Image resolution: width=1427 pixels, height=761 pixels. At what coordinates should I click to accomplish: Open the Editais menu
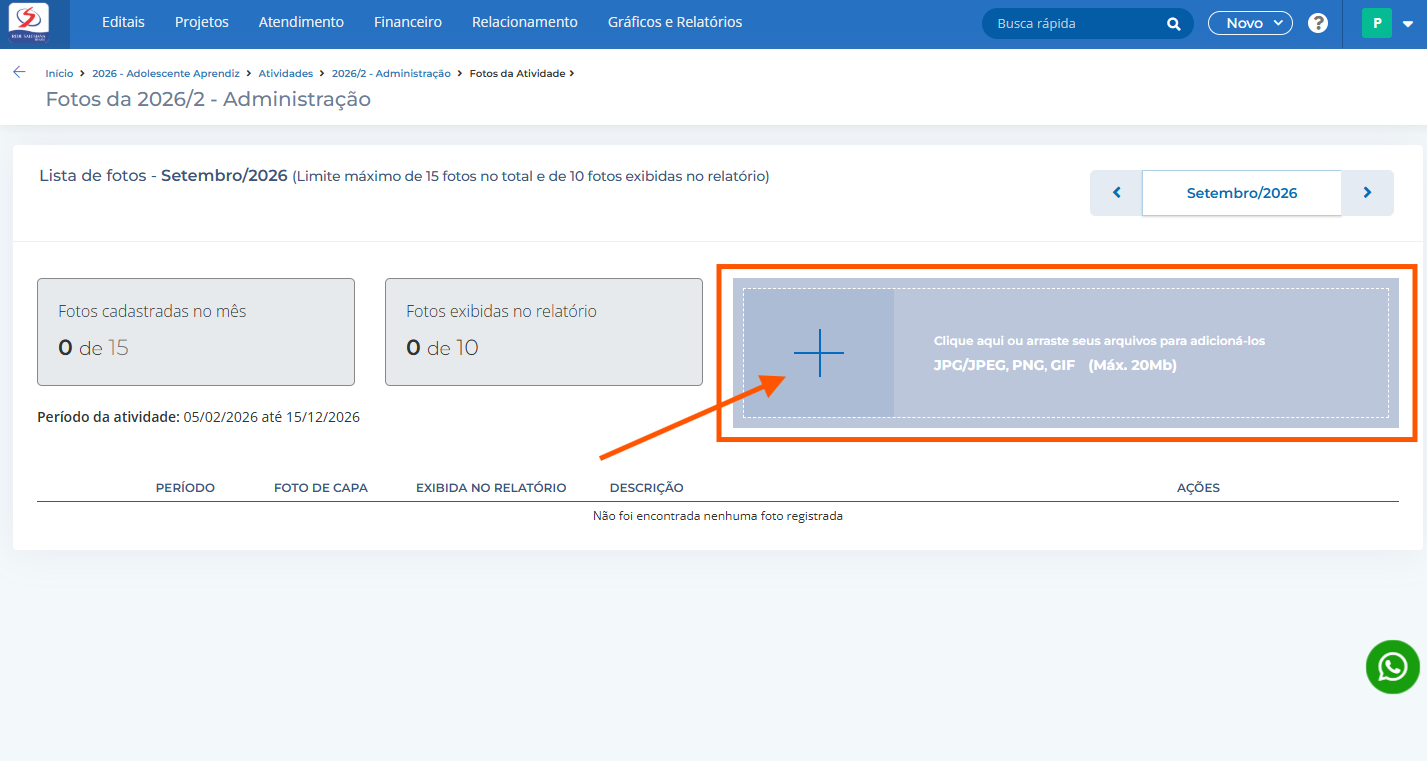pos(123,22)
